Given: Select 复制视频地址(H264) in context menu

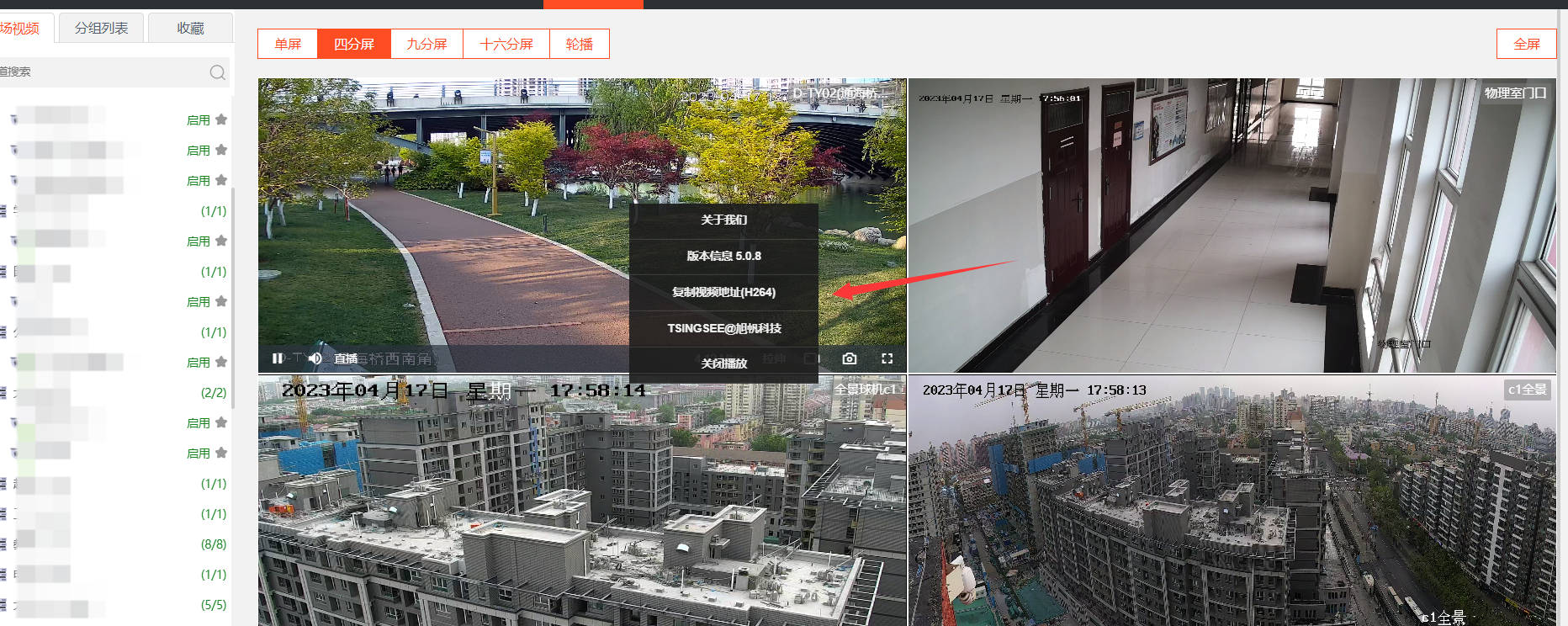Looking at the screenshot, I should 723,292.
